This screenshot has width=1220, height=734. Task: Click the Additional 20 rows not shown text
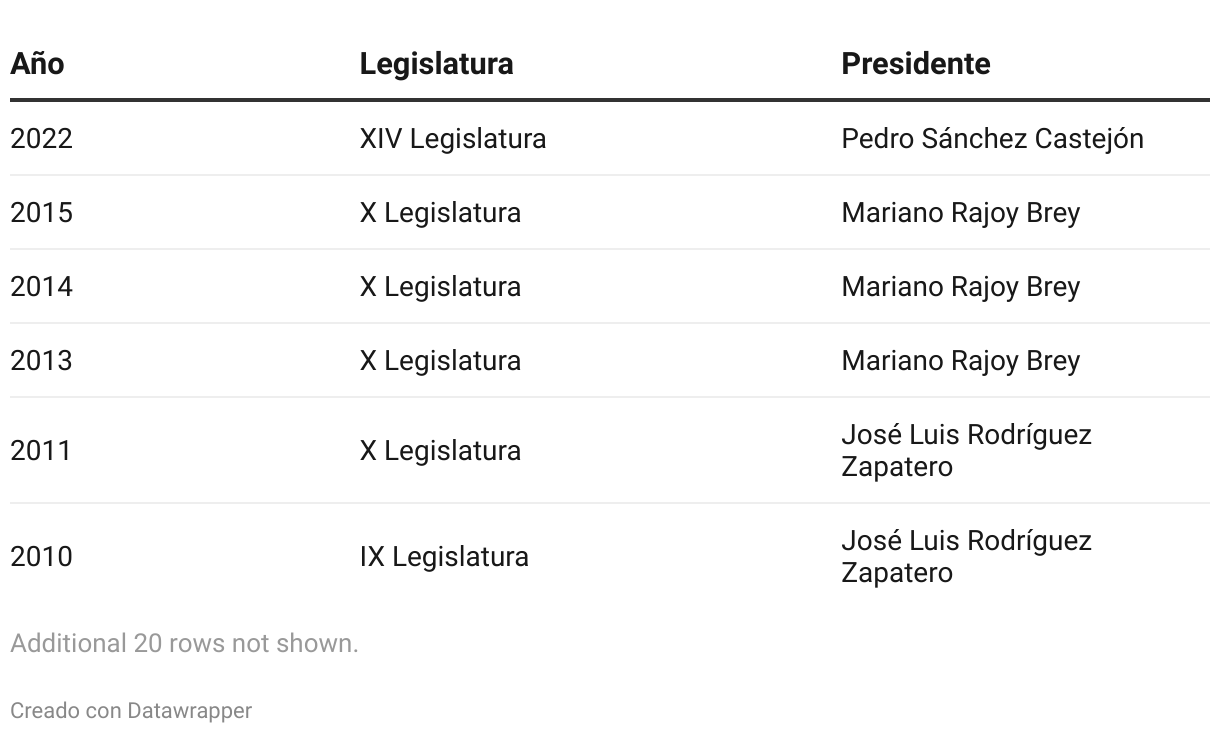(x=184, y=643)
